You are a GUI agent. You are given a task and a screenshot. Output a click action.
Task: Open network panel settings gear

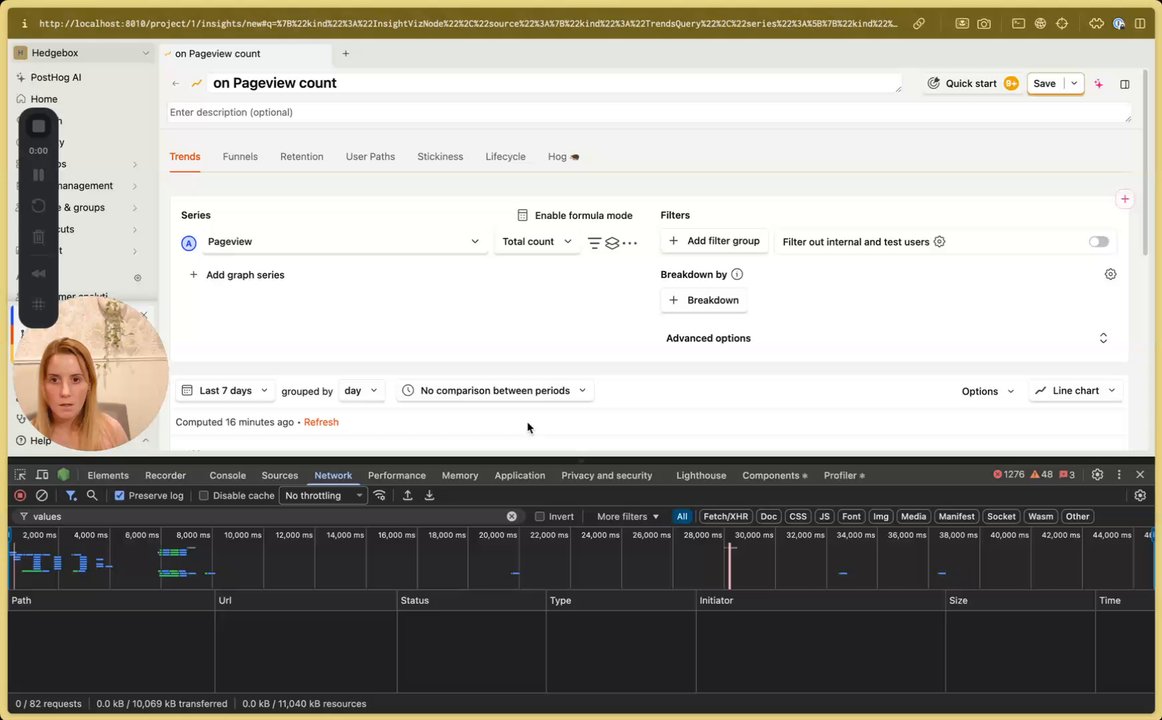click(x=1140, y=496)
